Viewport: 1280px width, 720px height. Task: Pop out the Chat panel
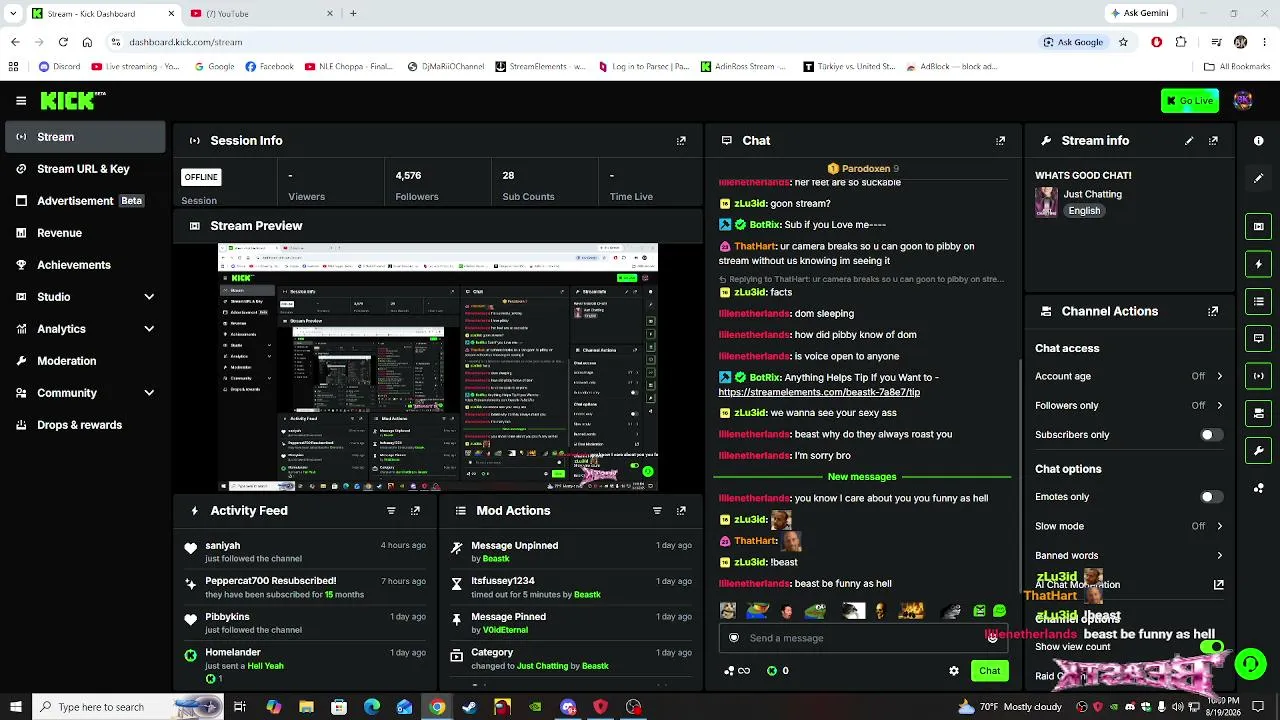[x=1000, y=141]
